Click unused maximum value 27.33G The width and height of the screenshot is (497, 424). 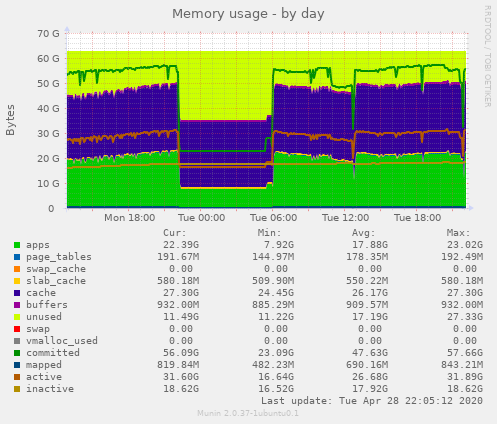(x=465, y=317)
